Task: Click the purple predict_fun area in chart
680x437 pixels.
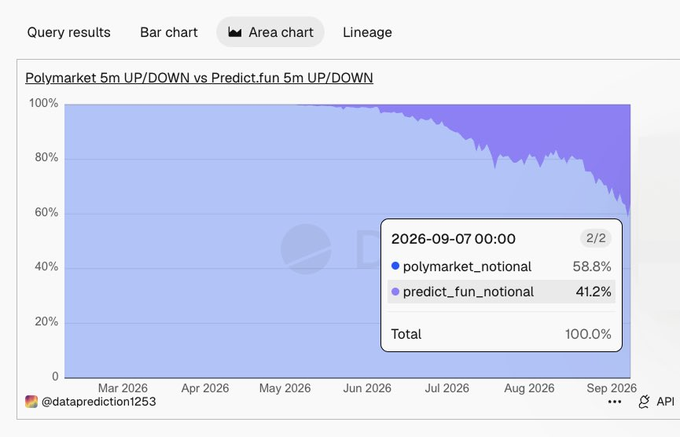Action: pos(564,130)
